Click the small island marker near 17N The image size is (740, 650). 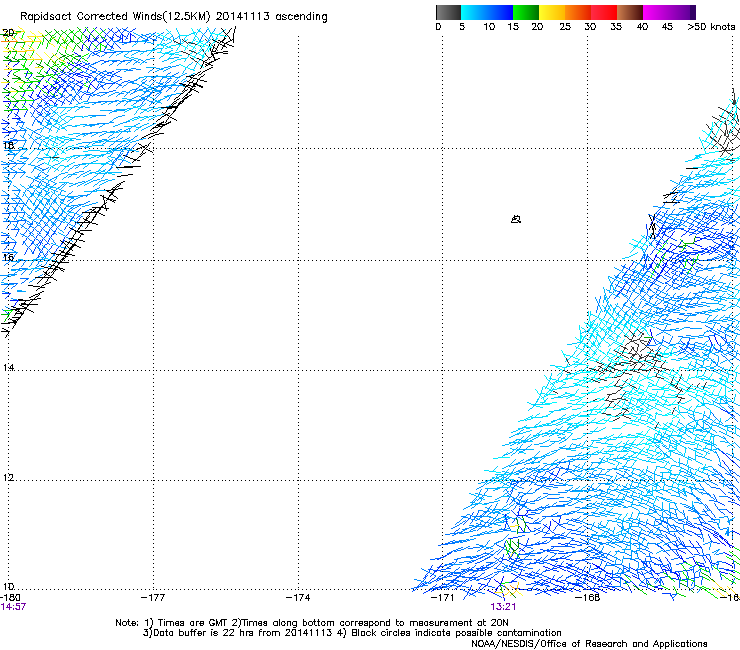coord(516,219)
